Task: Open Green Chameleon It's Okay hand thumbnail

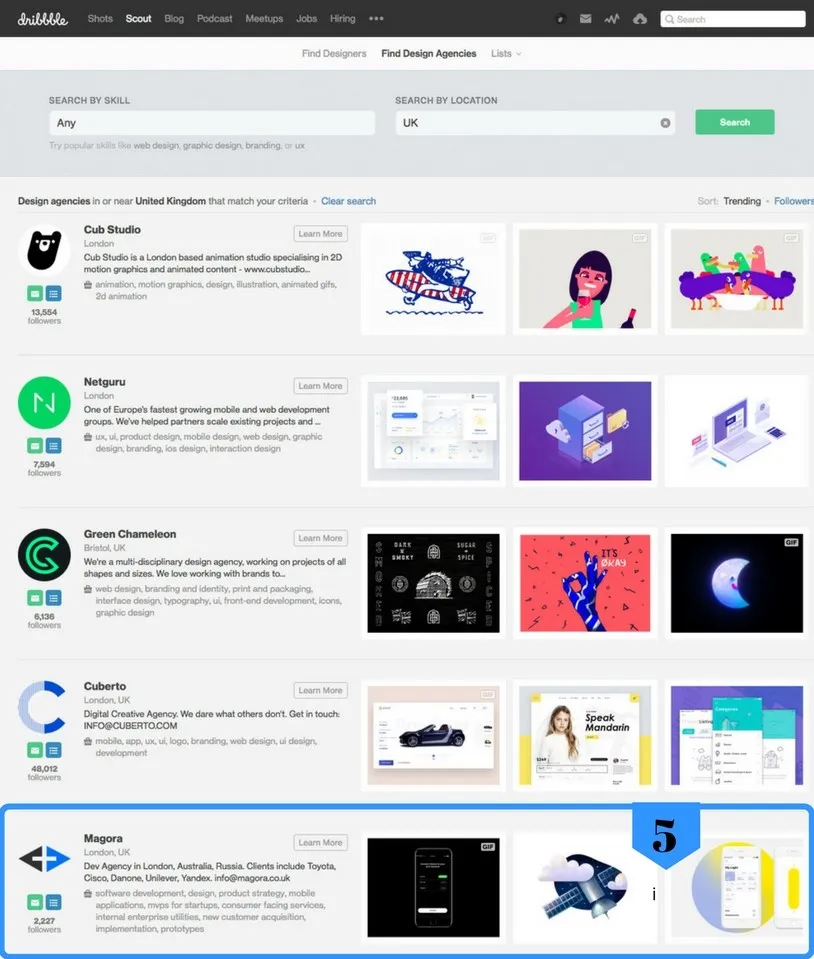Action: pyautogui.click(x=585, y=583)
